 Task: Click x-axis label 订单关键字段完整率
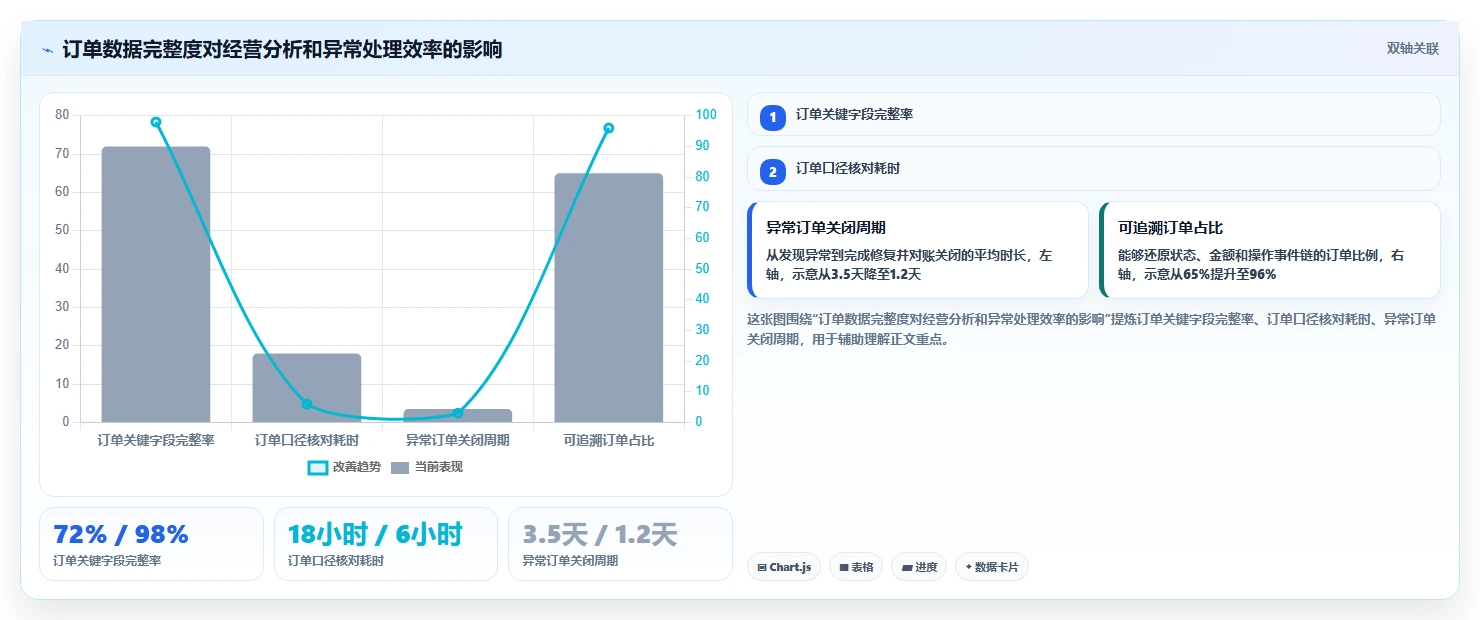point(156,440)
